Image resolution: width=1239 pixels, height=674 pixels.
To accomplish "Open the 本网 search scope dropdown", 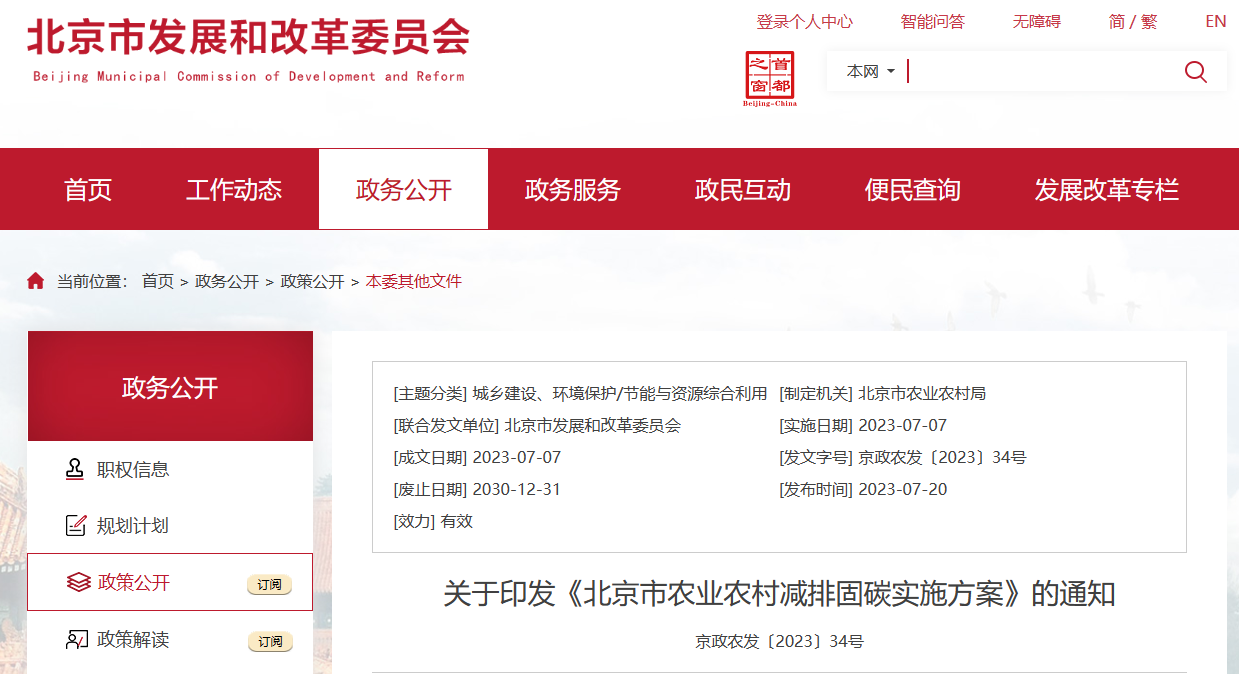I will click(870, 72).
